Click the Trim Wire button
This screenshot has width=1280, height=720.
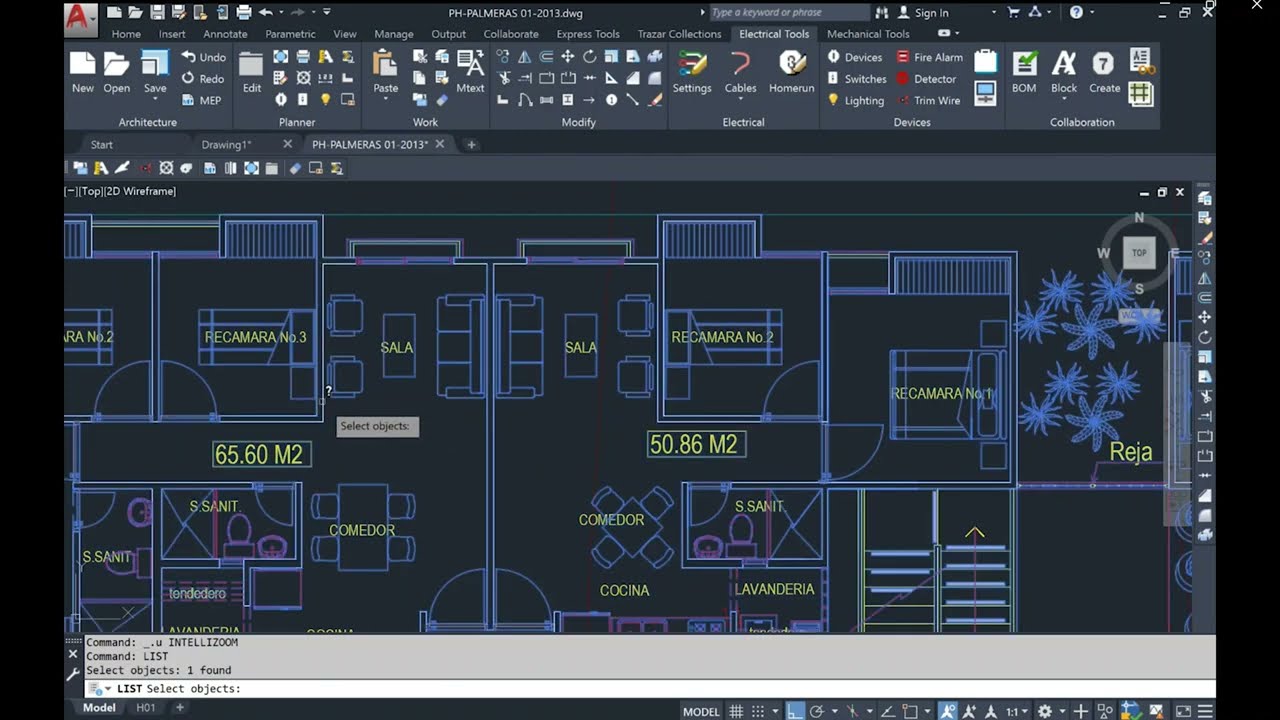pyautogui.click(x=928, y=100)
